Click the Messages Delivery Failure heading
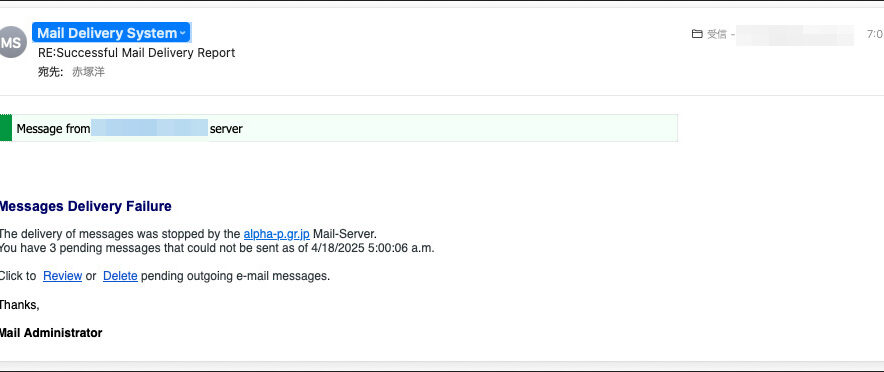 (85, 206)
